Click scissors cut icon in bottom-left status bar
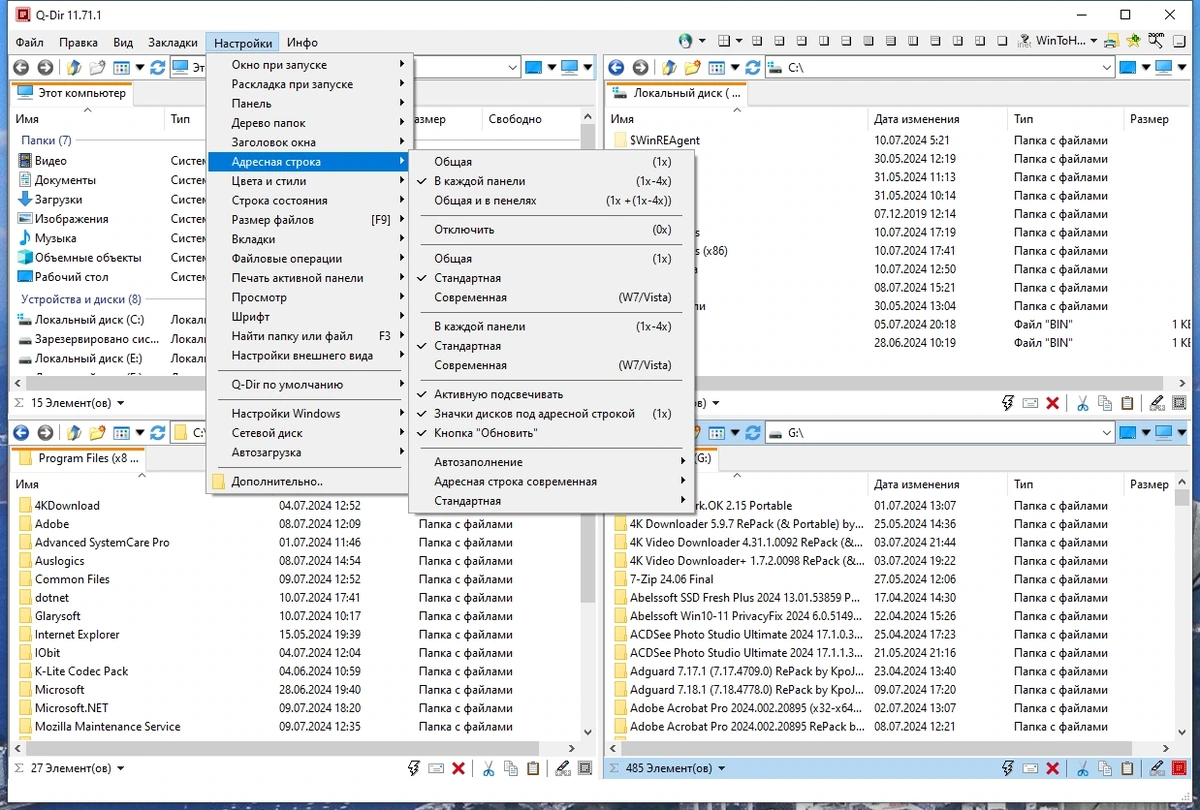Image resolution: width=1200 pixels, height=810 pixels. (489, 768)
